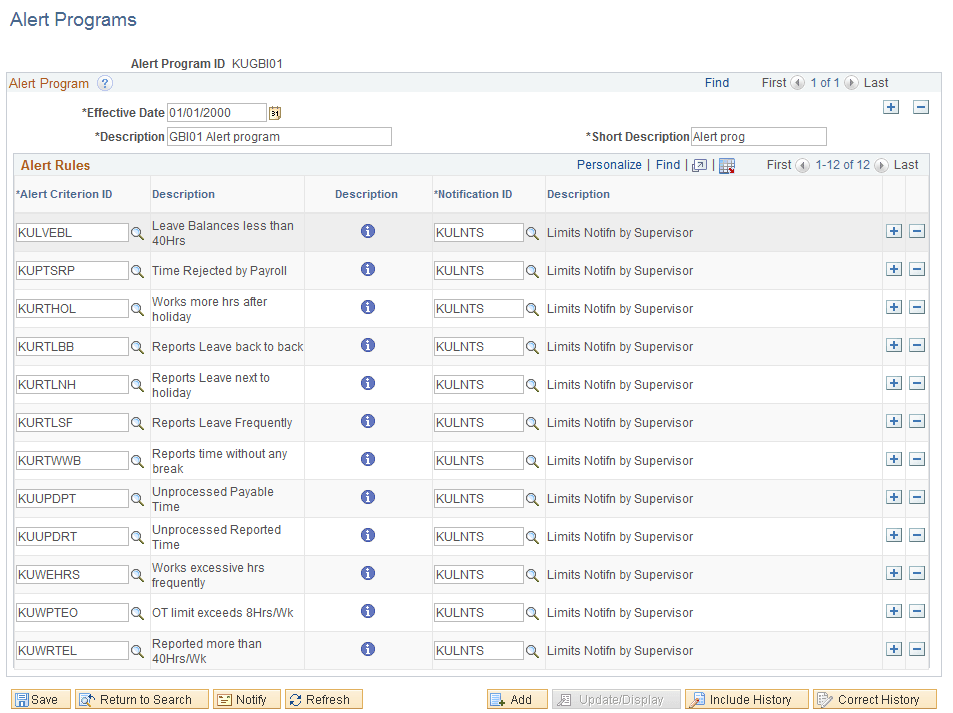
Task: Add a new row after KURTLBB
Action: point(893,345)
